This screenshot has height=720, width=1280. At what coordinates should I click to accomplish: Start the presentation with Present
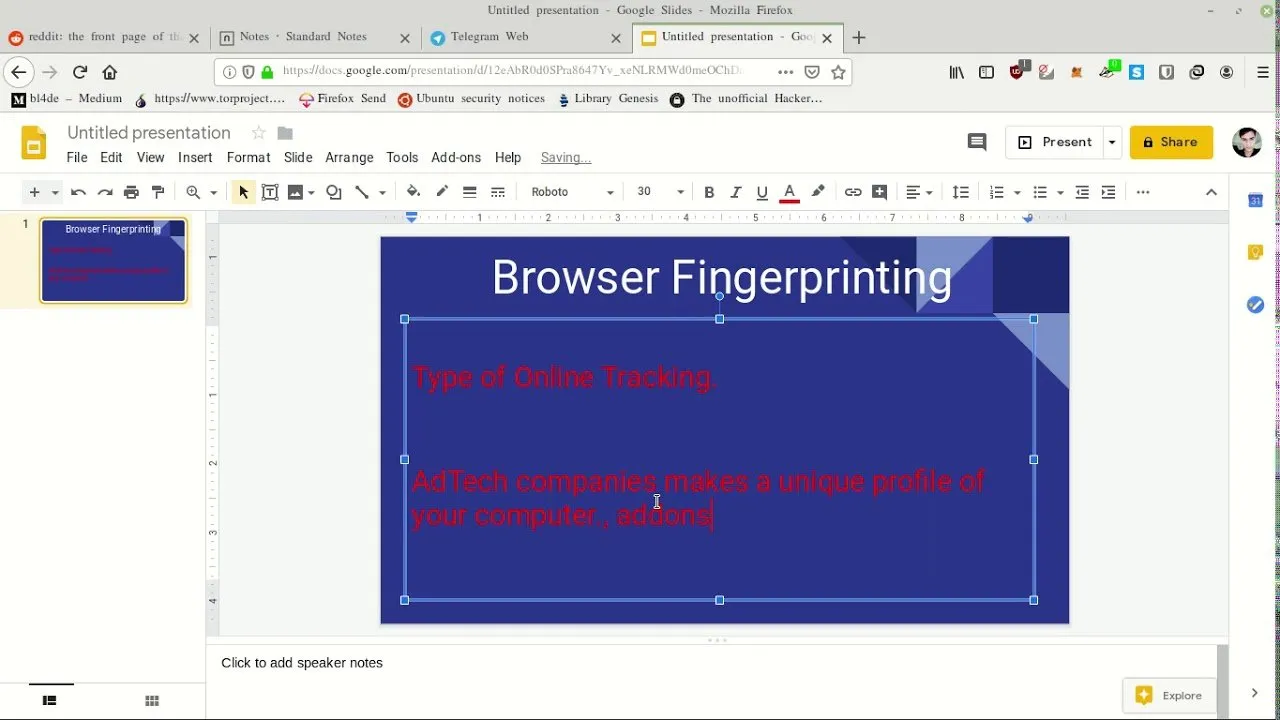point(1055,143)
